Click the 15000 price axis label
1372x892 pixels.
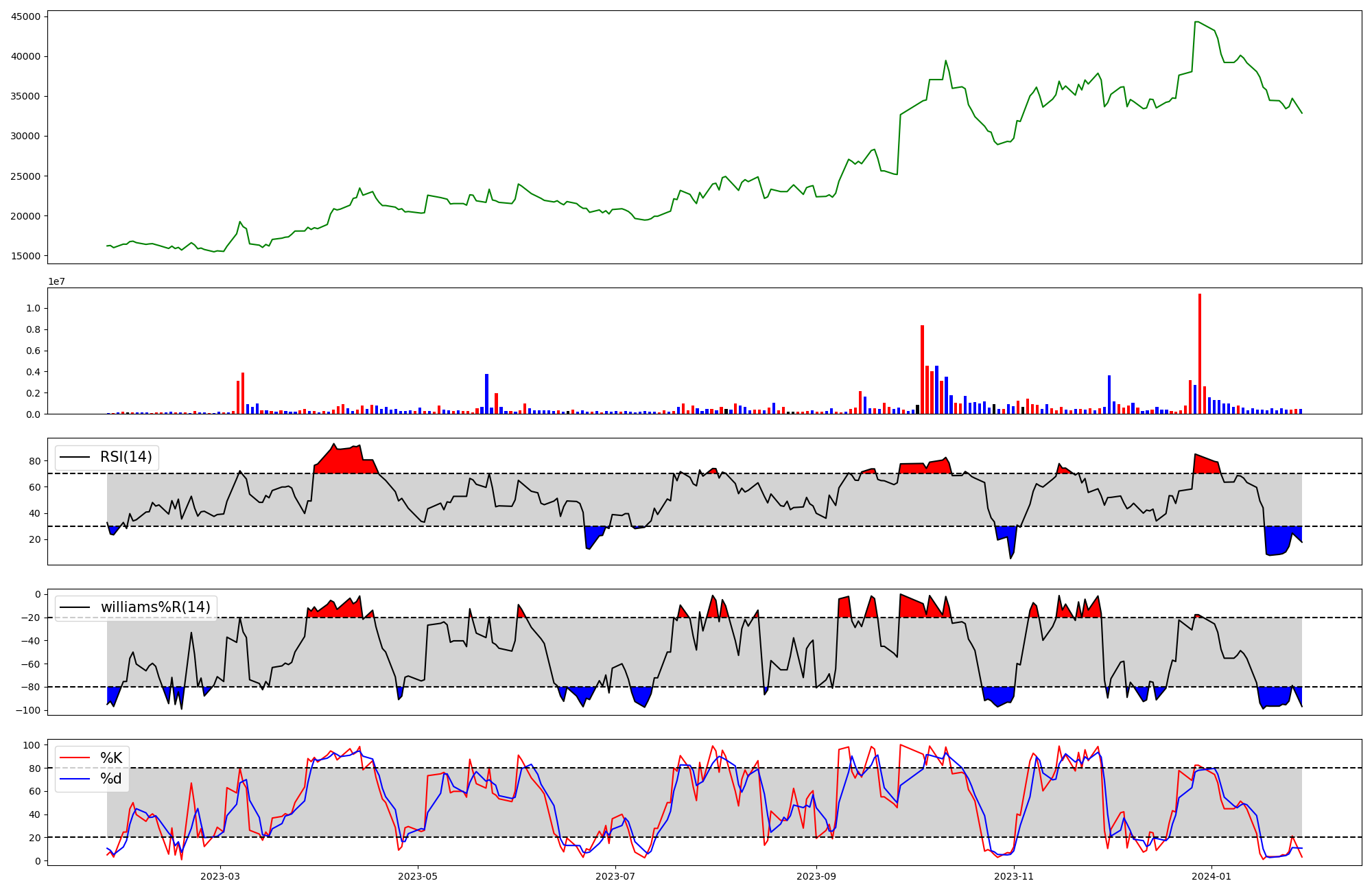click(25, 256)
